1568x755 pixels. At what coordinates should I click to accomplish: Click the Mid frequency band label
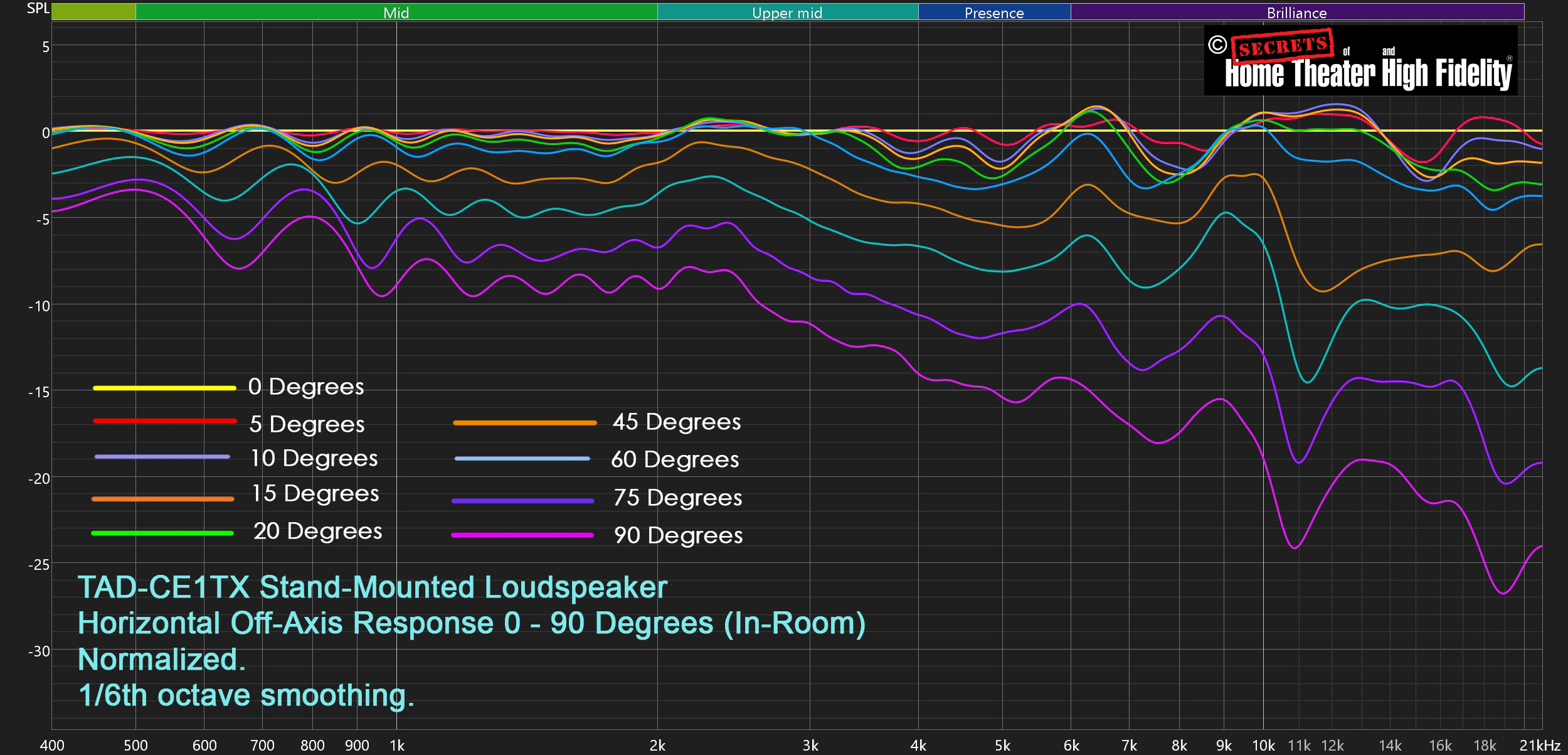click(396, 13)
